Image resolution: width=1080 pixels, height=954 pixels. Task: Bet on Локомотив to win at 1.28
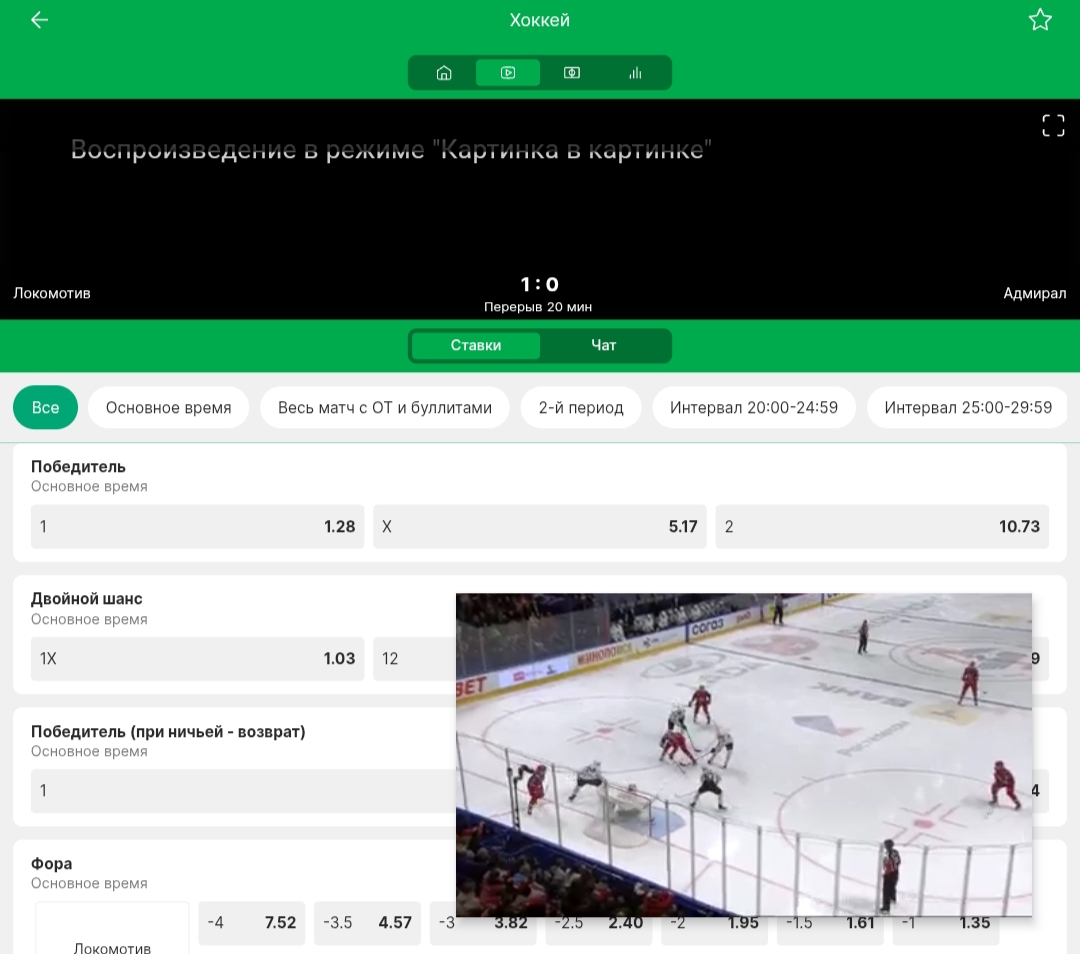[197, 526]
